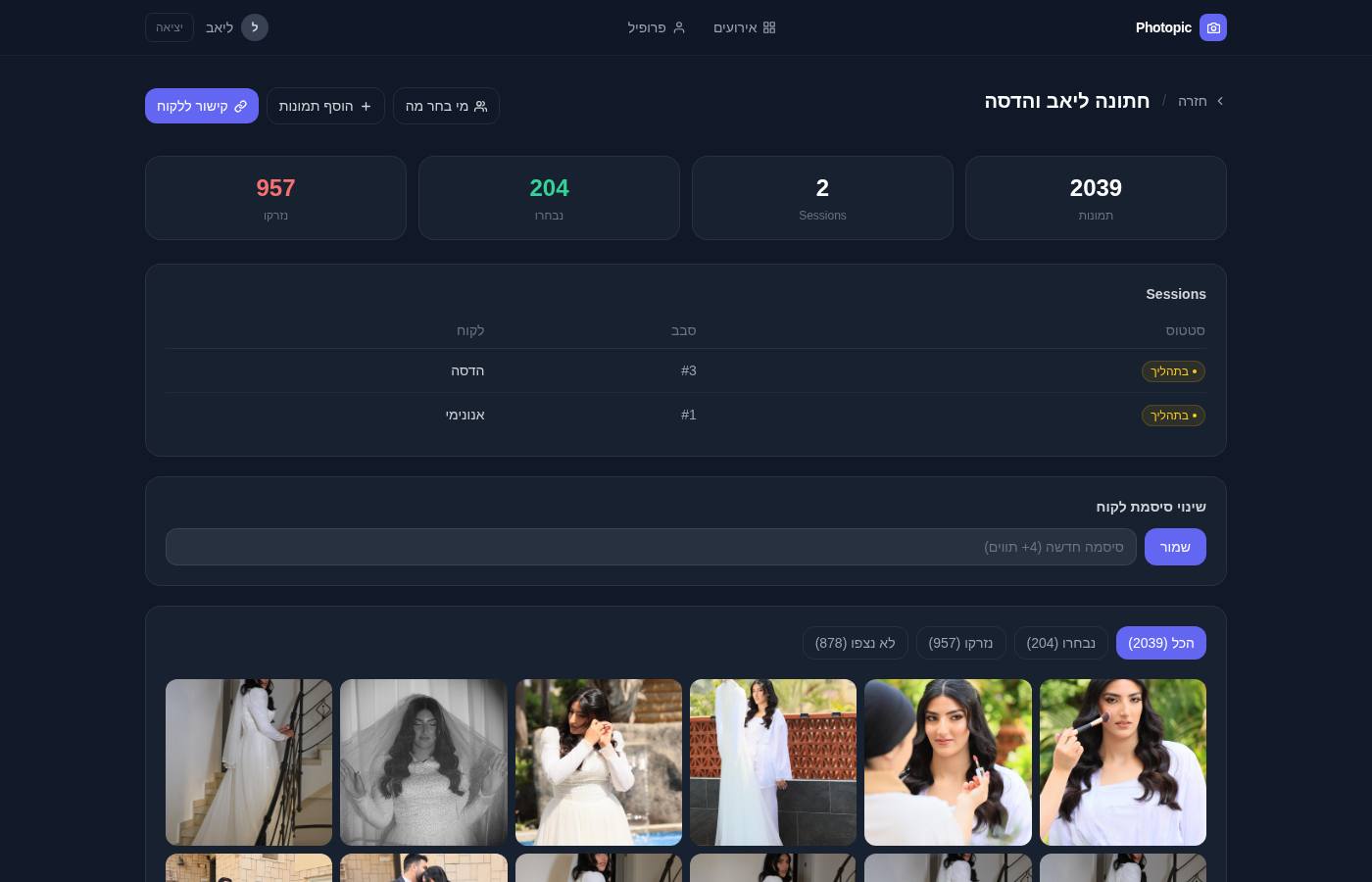
Task: Select the נזרקו (957) filter tab
Action: (960, 643)
